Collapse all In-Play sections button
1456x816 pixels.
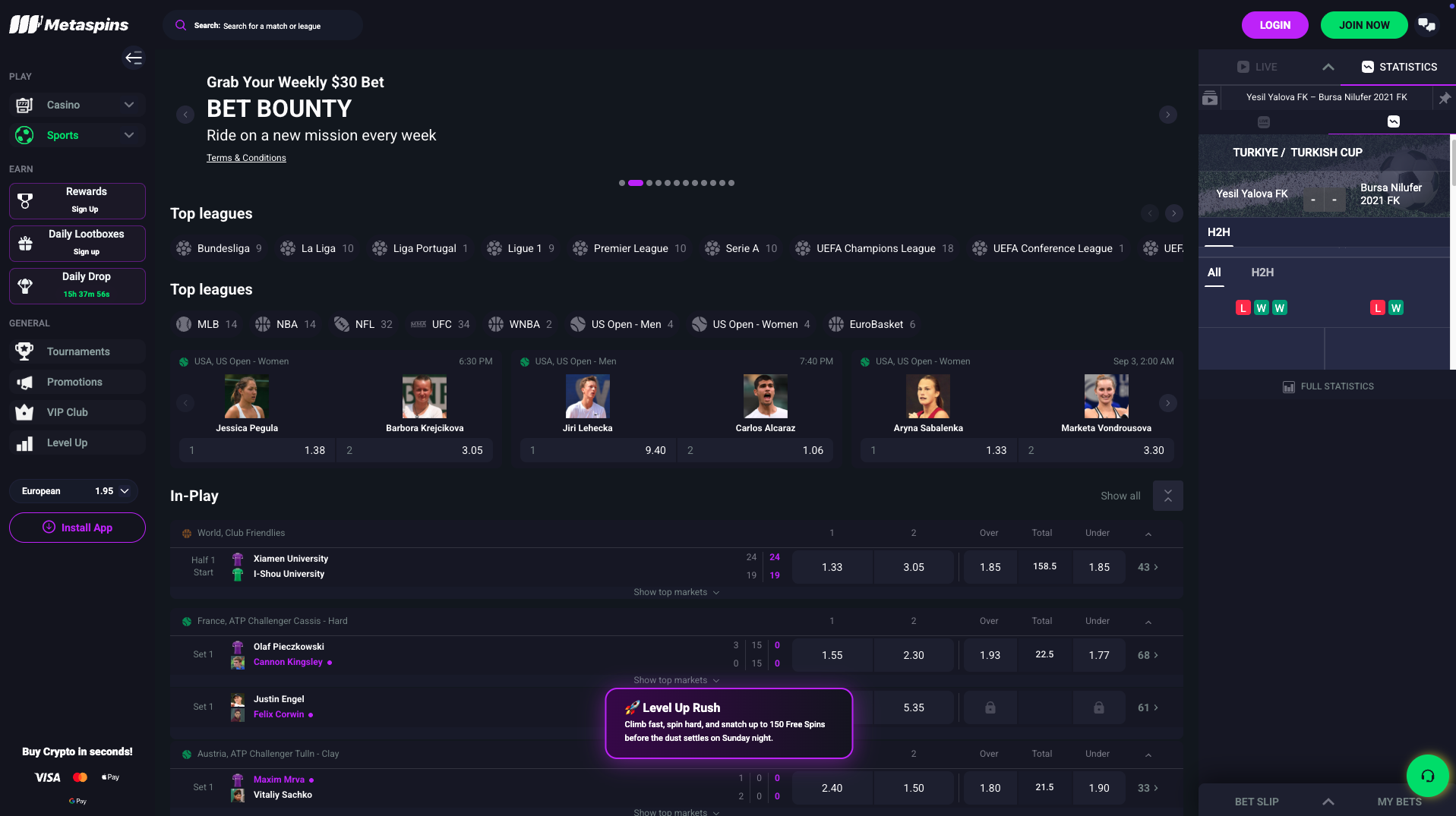pos(1167,496)
